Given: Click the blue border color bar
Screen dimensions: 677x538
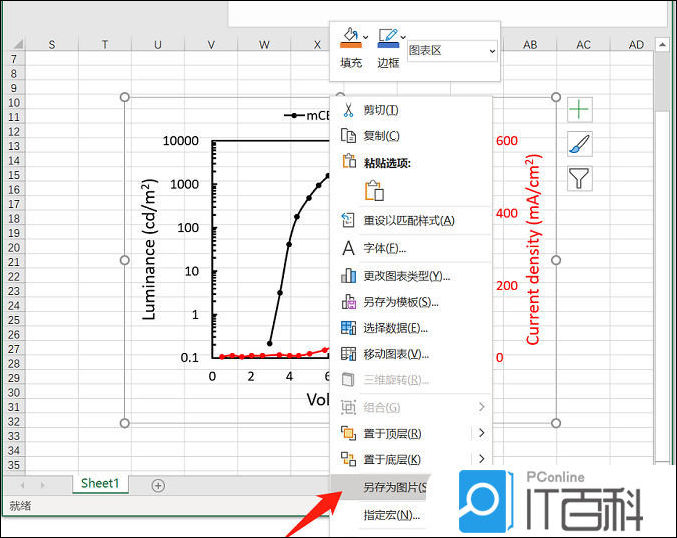Looking at the screenshot, I should [388, 45].
